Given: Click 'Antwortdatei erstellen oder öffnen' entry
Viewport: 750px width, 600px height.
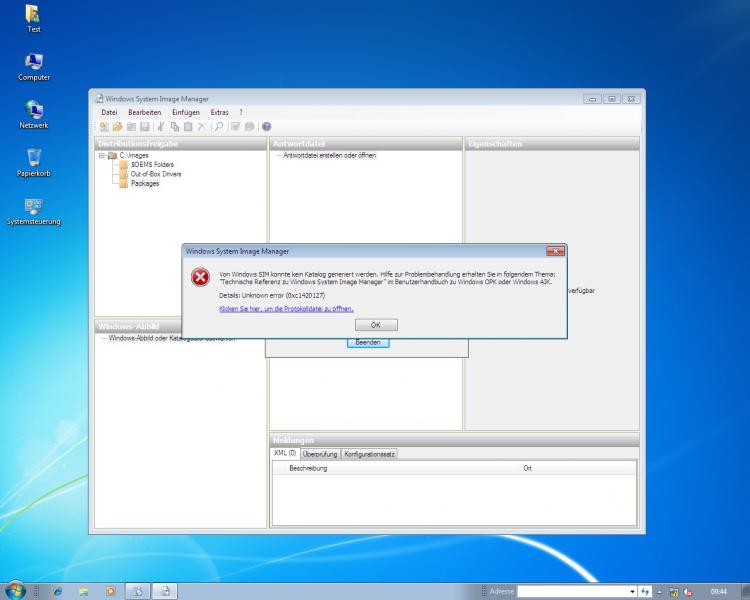Looking at the screenshot, I should pos(330,156).
